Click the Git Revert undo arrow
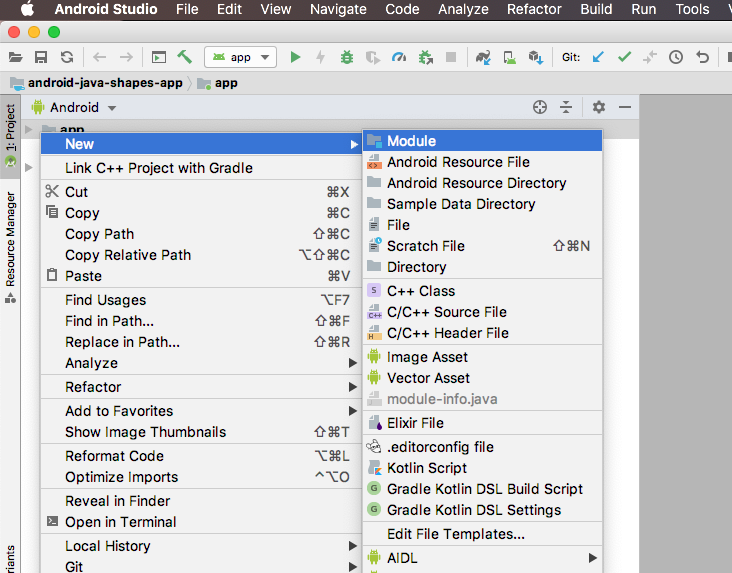 click(x=702, y=57)
